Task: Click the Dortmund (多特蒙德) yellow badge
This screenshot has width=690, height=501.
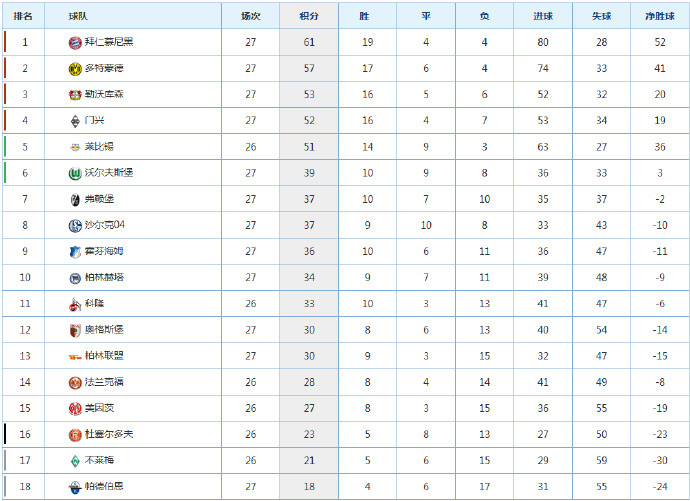Action: tap(75, 68)
